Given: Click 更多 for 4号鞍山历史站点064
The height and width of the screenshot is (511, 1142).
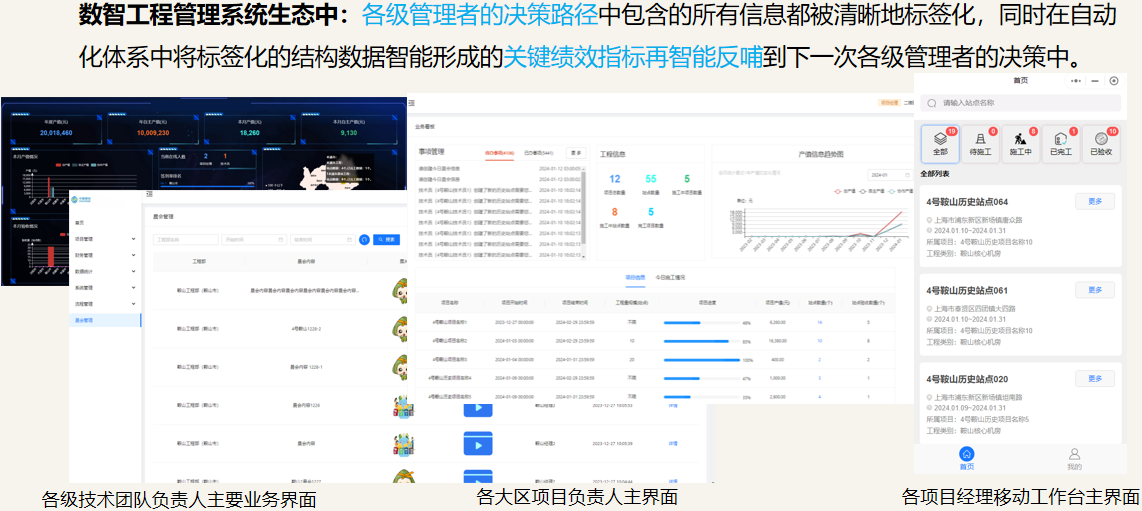Looking at the screenshot, I should 1095,201.
